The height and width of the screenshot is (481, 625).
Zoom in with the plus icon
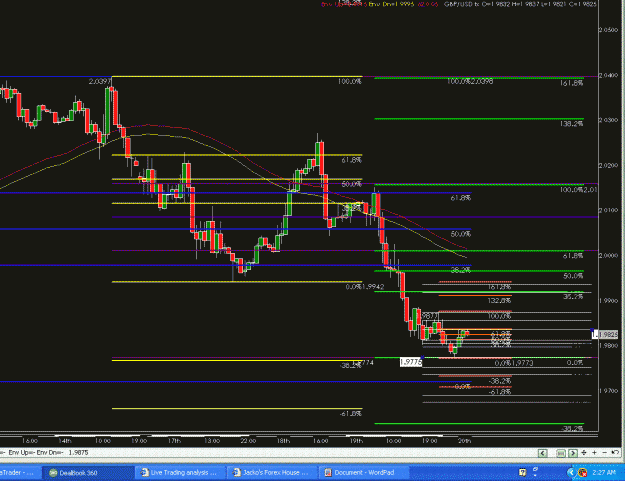(x=594, y=453)
